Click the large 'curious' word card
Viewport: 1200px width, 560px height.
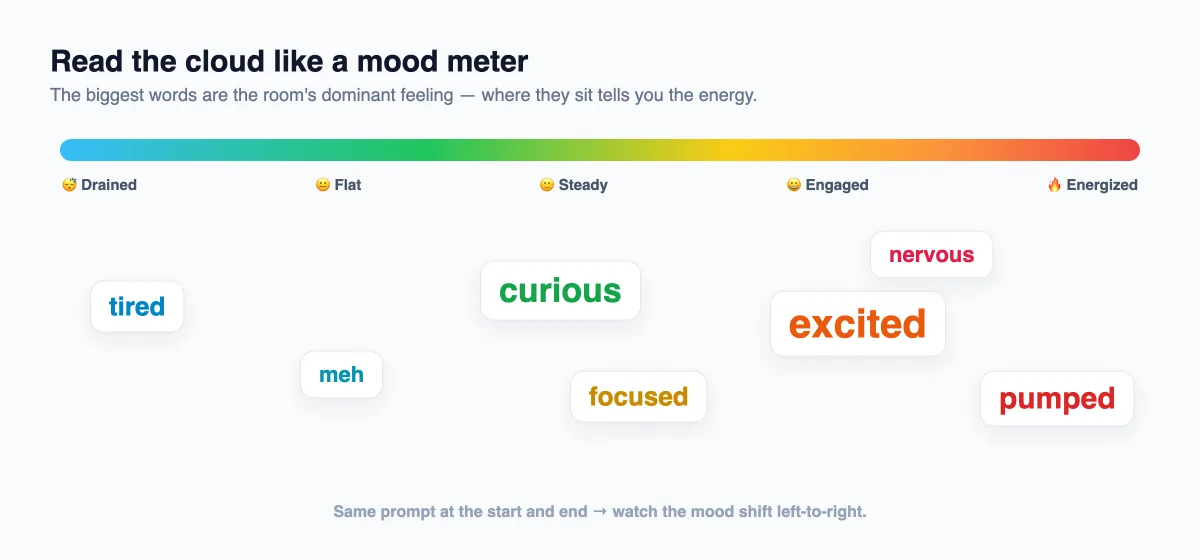(x=560, y=291)
